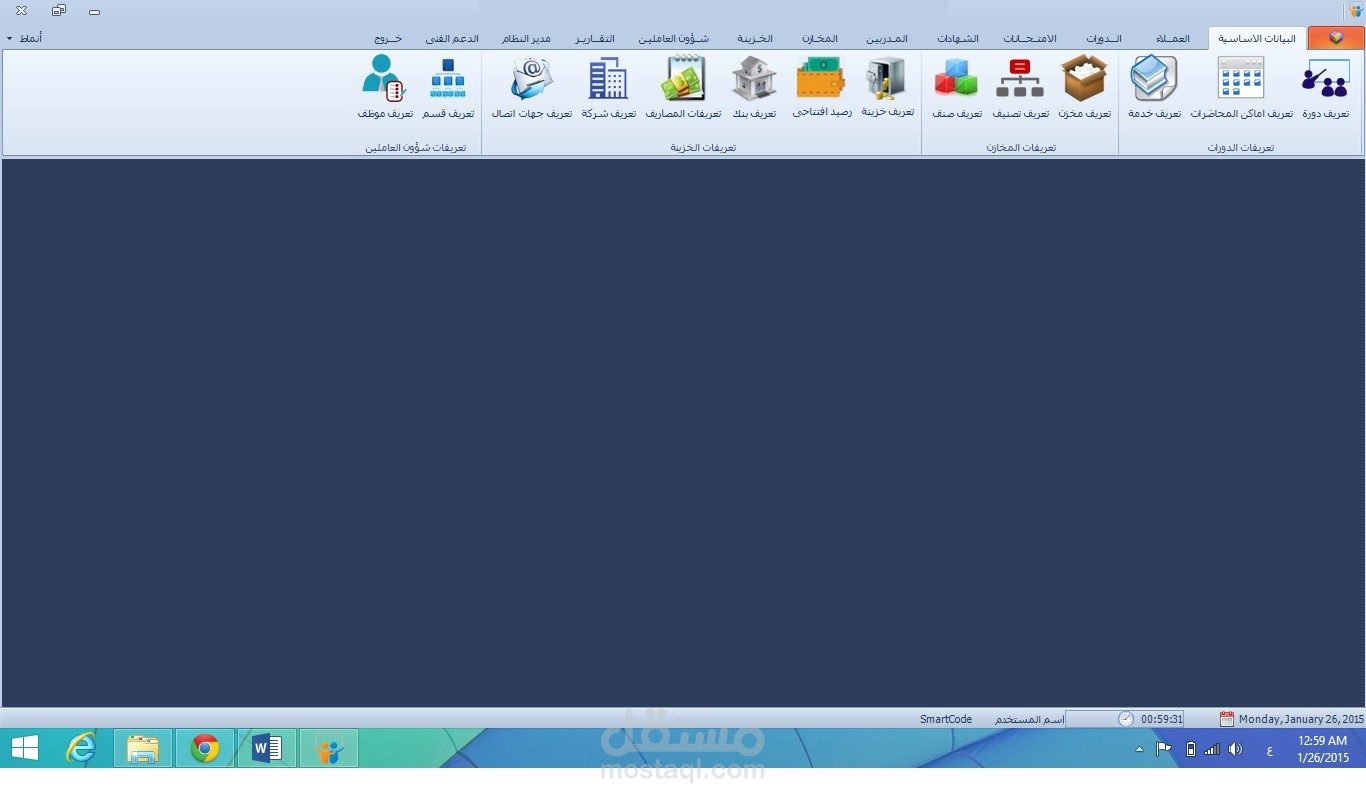This screenshot has width=1366, height=800.
Task: Switch to مدير النظام ribbon tab
Action: point(526,38)
